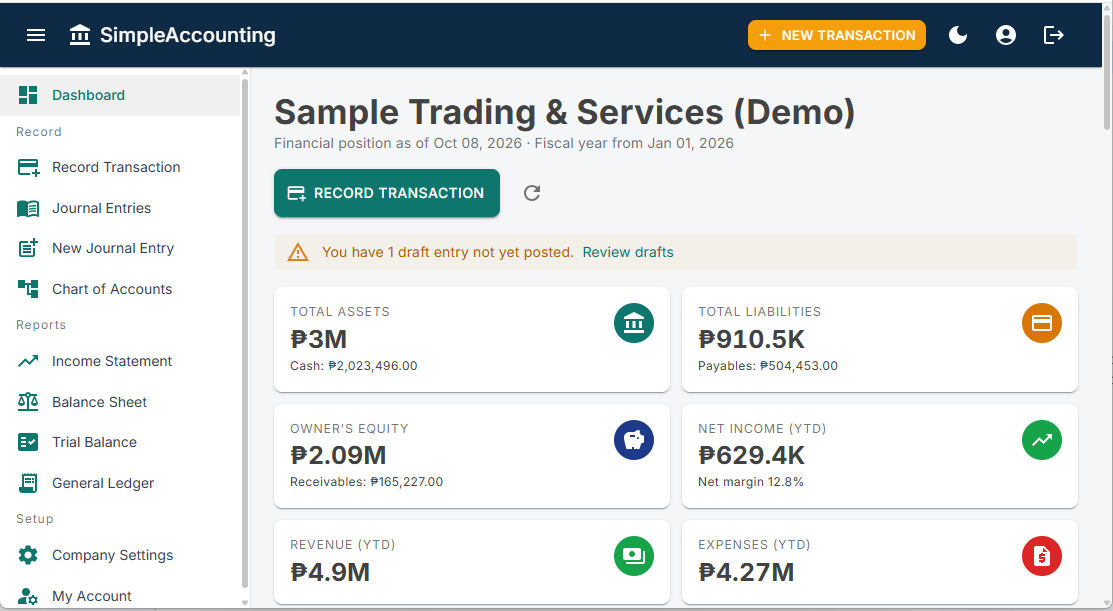
Task: Go to Journal Entries in sidebar
Action: [x=120, y=208]
